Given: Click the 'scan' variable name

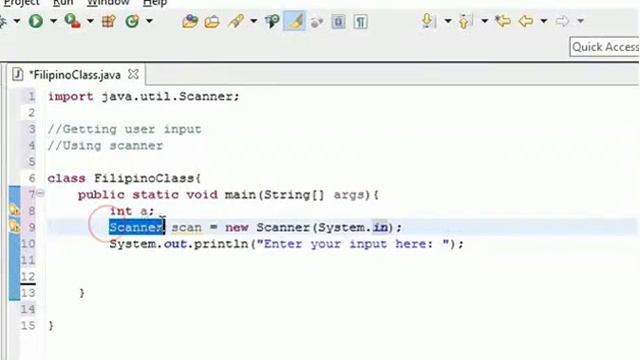Looking at the screenshot, I should point(187,228).
